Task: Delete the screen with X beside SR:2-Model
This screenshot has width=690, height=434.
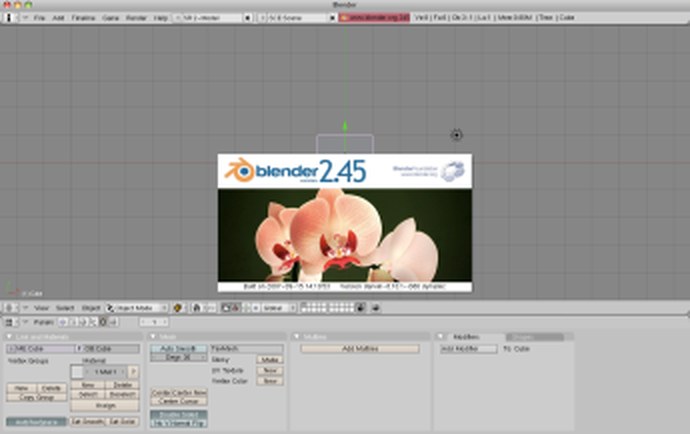Action: [x=248, y=18]
